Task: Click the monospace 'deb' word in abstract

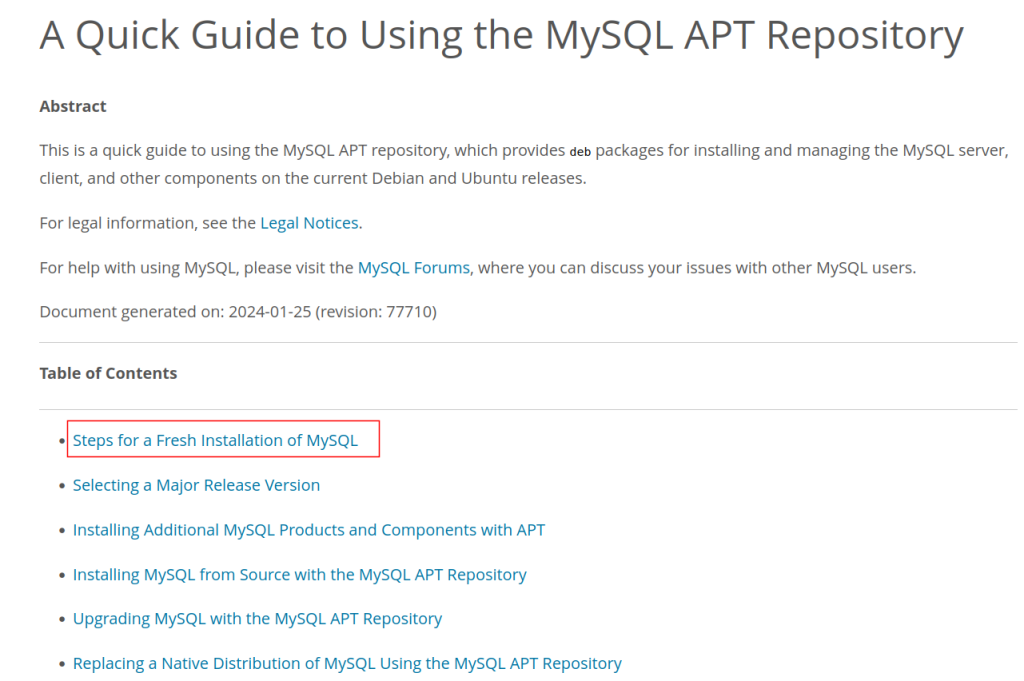Action: pos(580,152)
